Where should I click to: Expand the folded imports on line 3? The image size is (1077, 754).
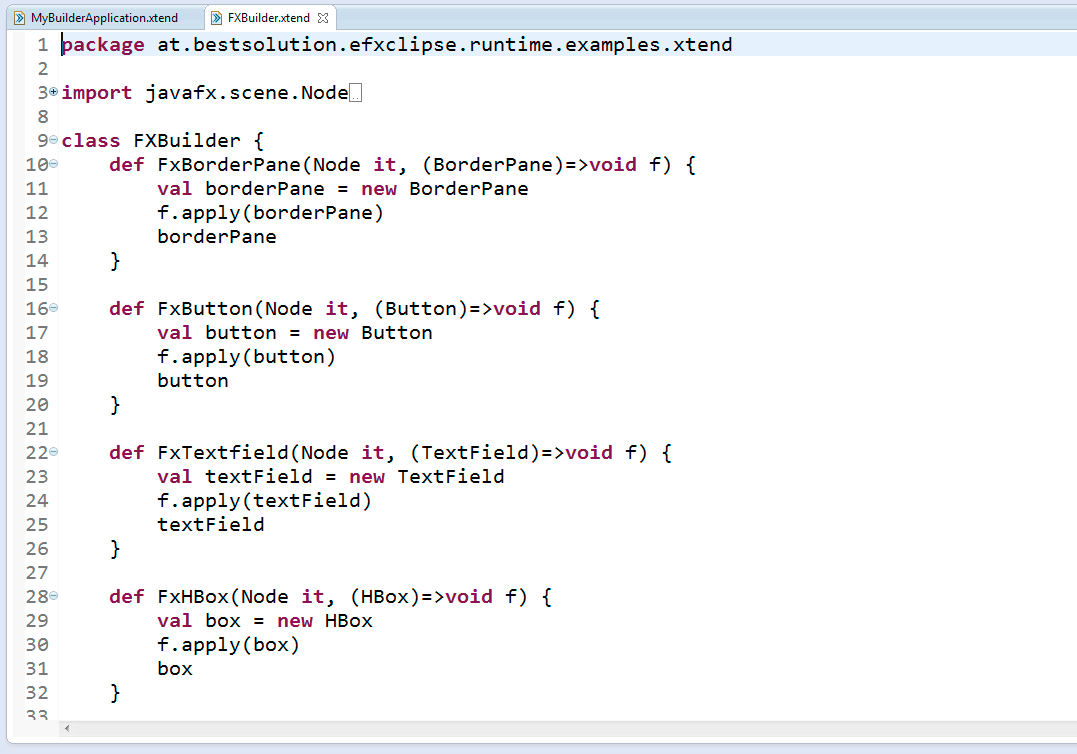click(x=54, y=92)
